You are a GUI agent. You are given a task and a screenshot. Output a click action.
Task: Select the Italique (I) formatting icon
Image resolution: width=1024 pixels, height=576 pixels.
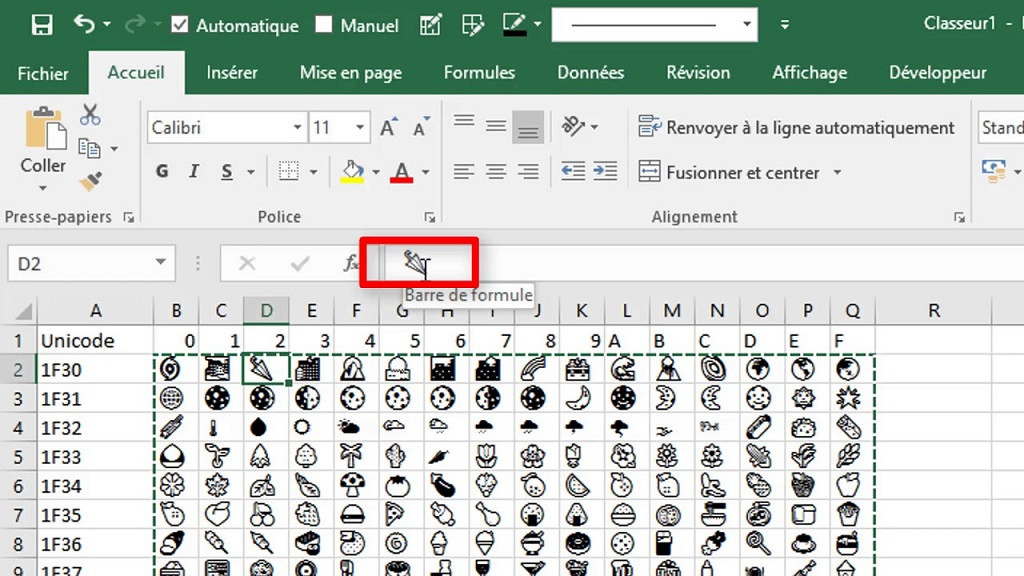coord(193,171)
